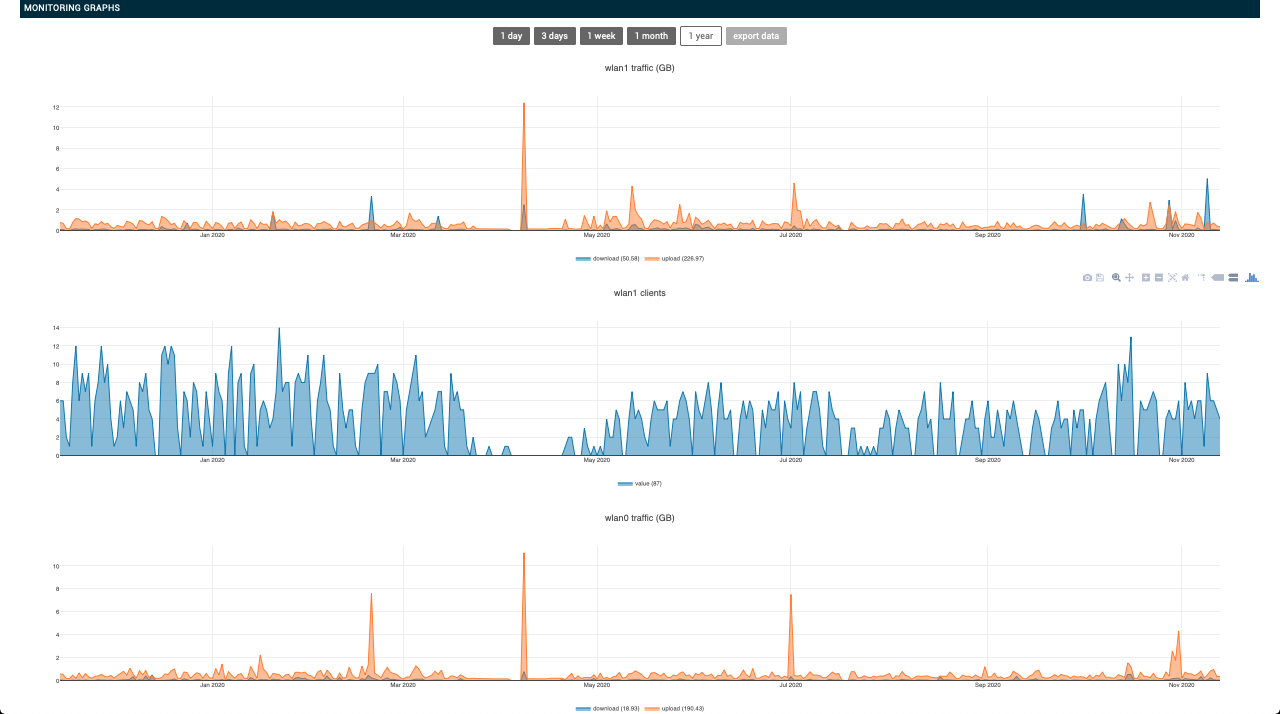Click the 1 month range button
The width and height of the screenshot is (1280, 714).
pyautogui.click(x=651, y=36)
